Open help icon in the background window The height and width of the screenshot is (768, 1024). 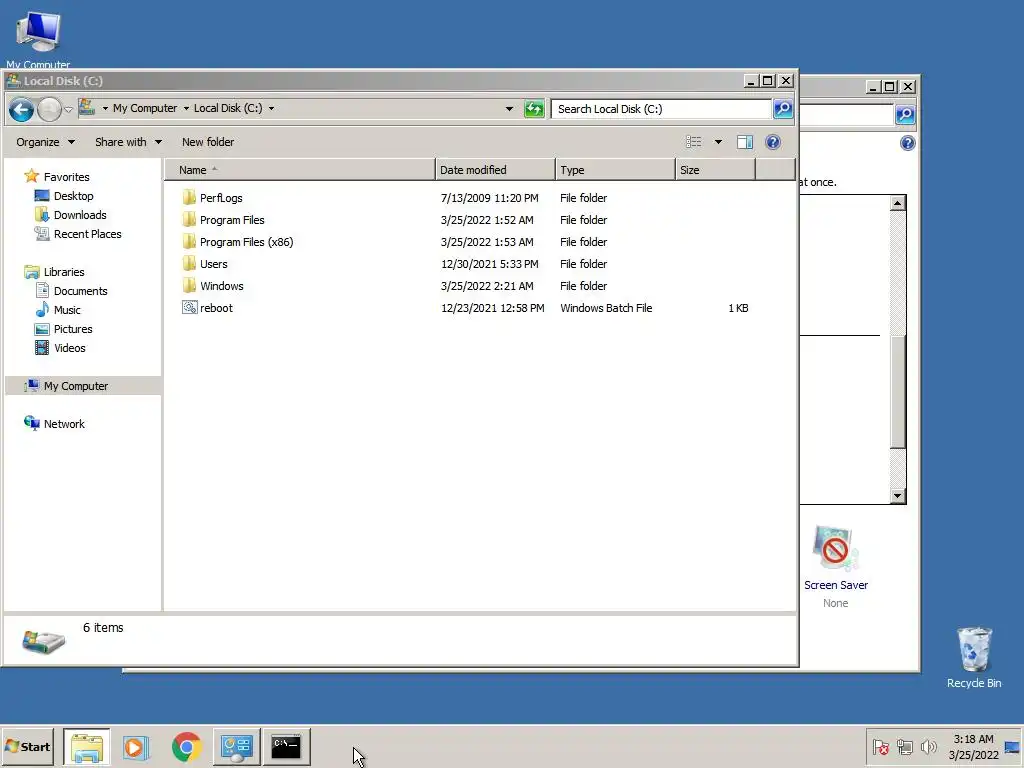tap(907, 143)
